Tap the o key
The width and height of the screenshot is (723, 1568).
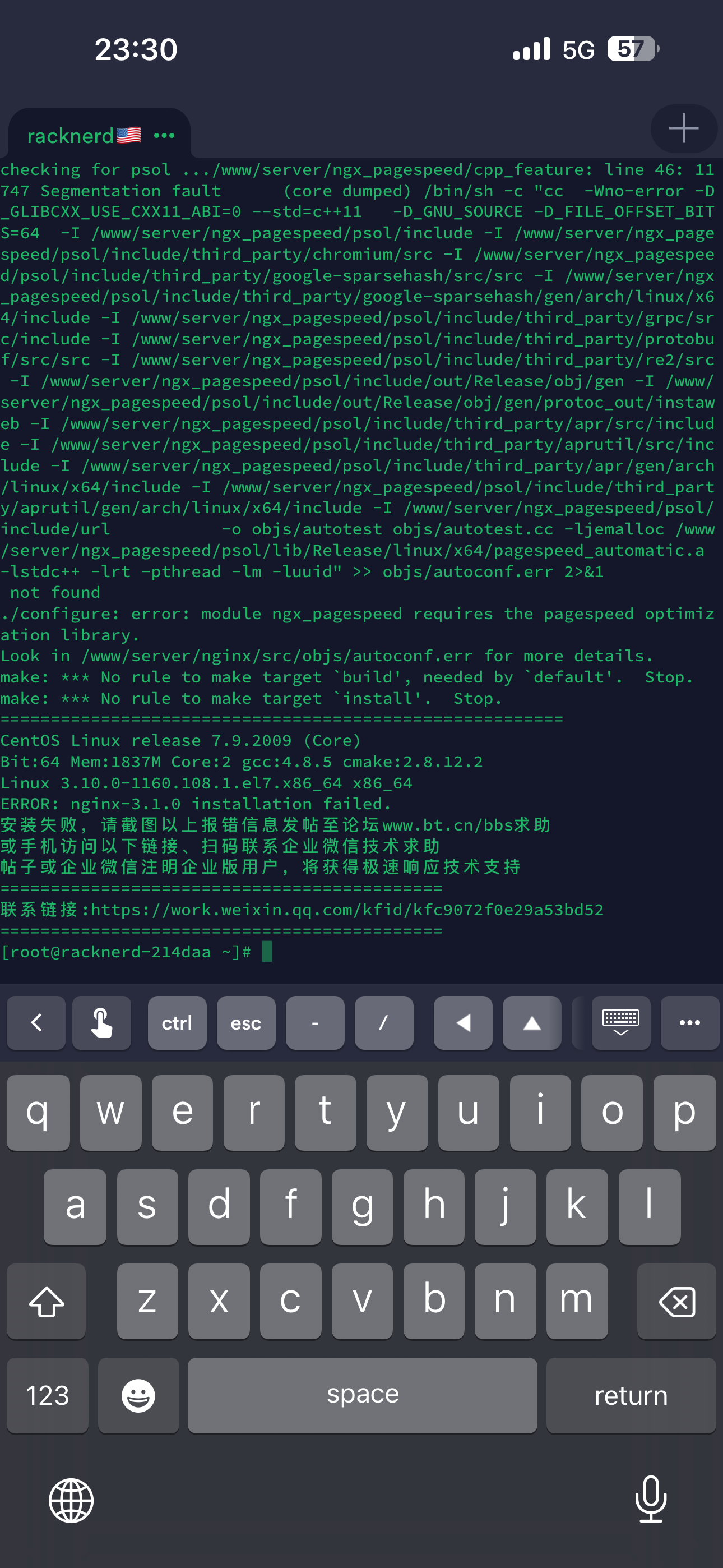[x=612, y=1112]
